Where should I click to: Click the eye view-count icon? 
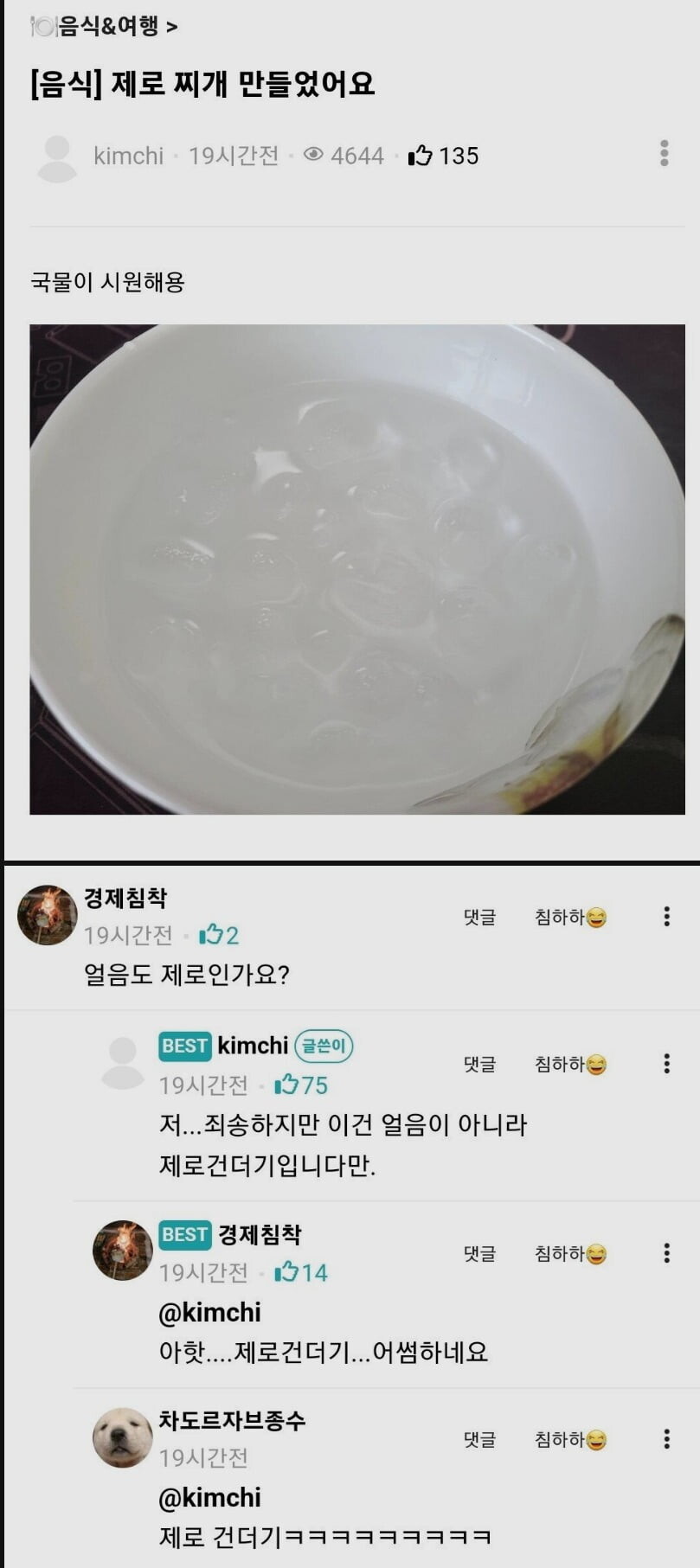313,155
